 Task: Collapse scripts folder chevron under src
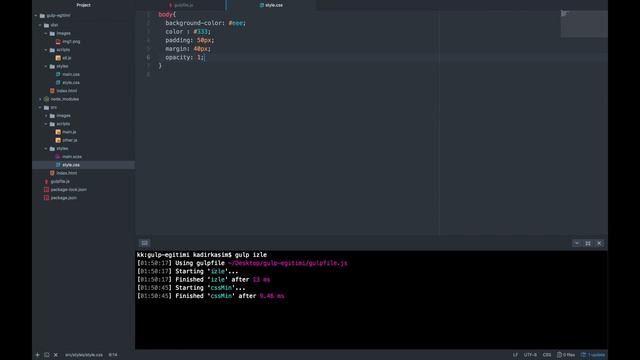click(46, 124)
